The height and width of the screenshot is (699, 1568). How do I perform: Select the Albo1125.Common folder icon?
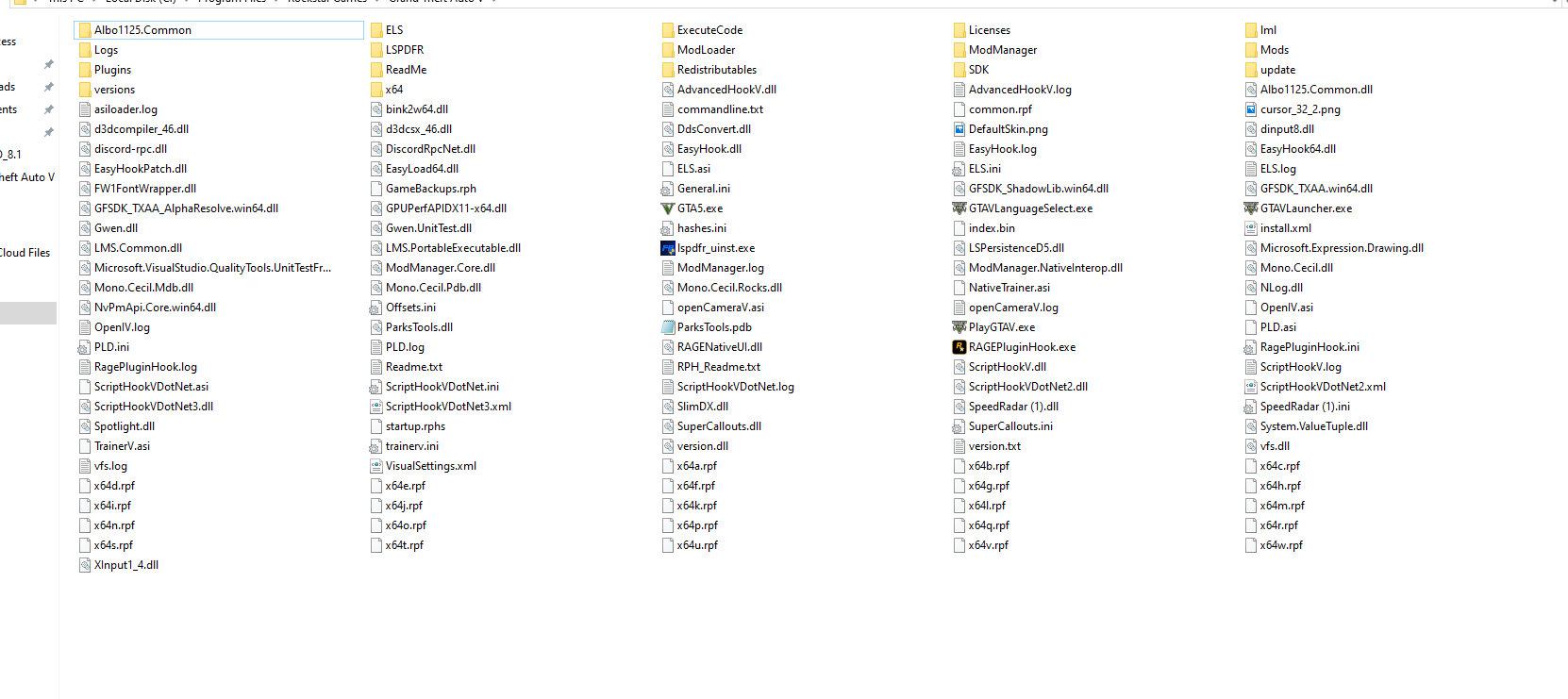[x=85, y=30]
